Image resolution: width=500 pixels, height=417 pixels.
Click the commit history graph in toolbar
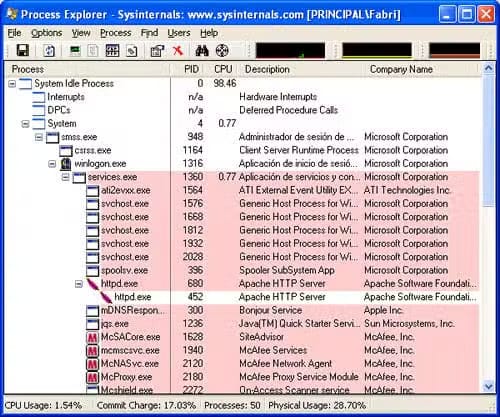click(x=377, y=50)
